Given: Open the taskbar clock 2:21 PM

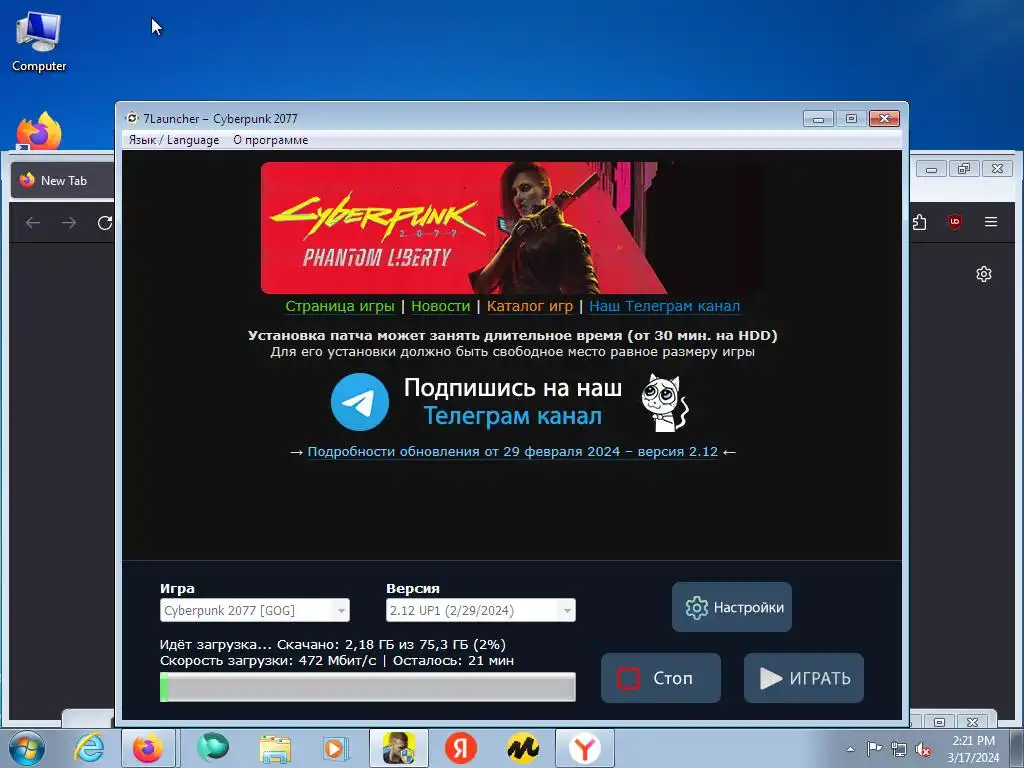Looking at the screenshot, I should click(973, 749).
